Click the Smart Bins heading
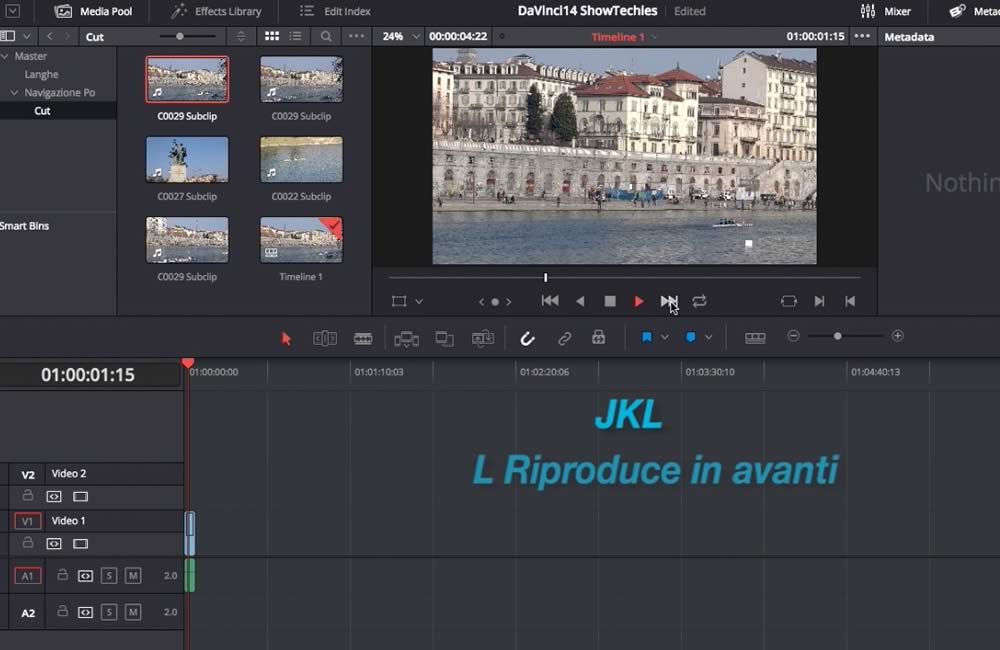Screen dimensions: 1000x650 pos(24,226)
